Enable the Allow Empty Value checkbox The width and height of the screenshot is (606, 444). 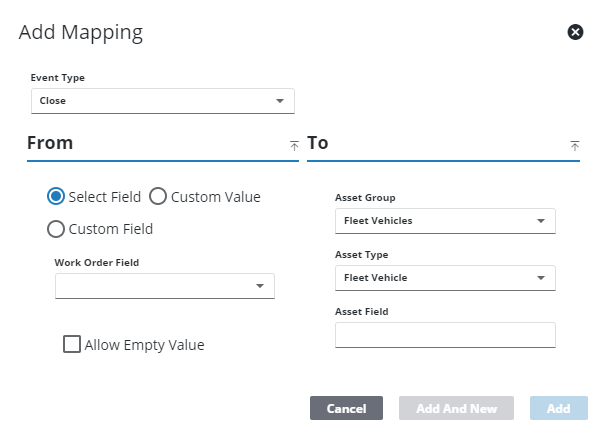click(x=72, y=345)
